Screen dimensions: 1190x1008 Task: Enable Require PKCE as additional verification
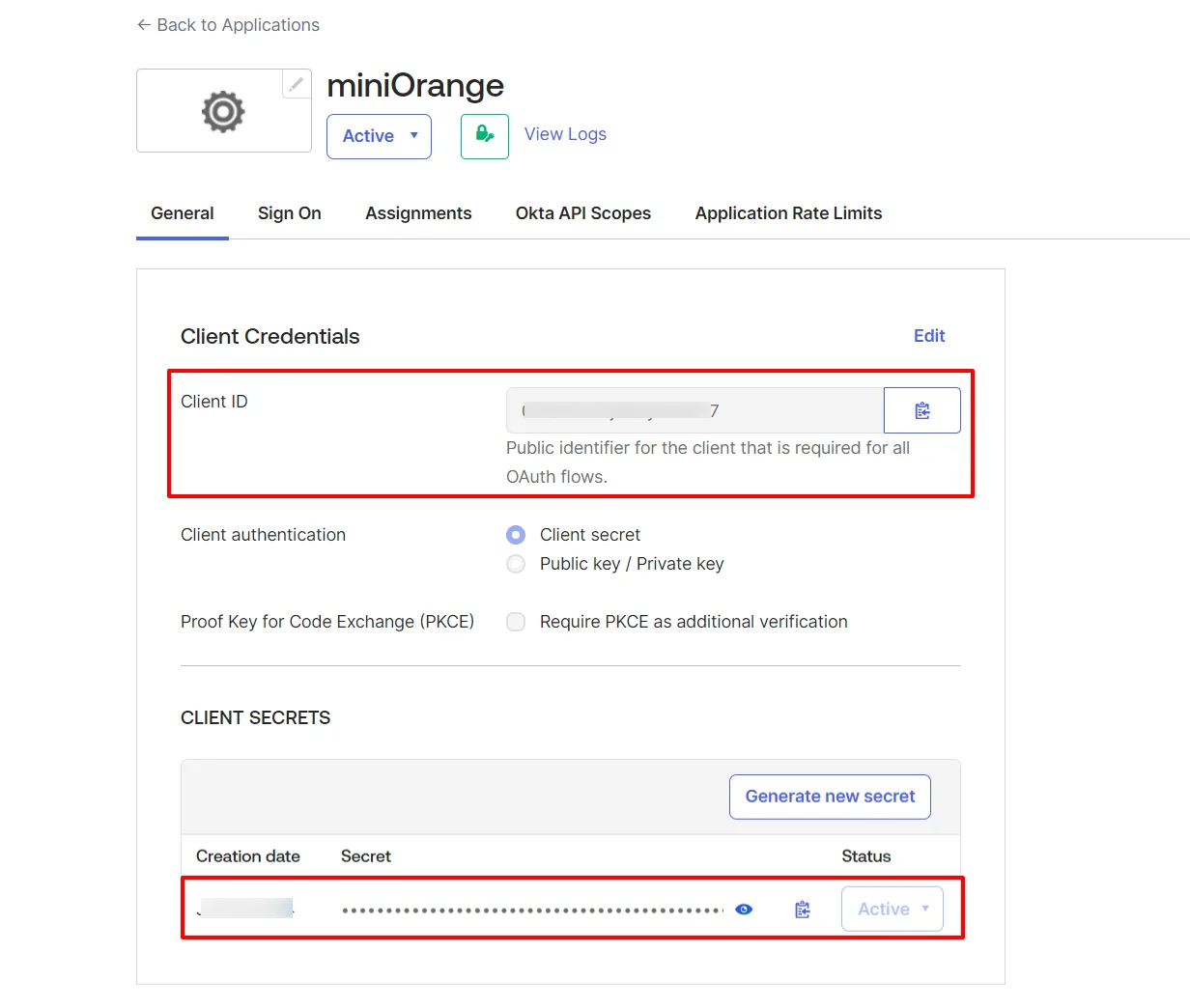515,622
